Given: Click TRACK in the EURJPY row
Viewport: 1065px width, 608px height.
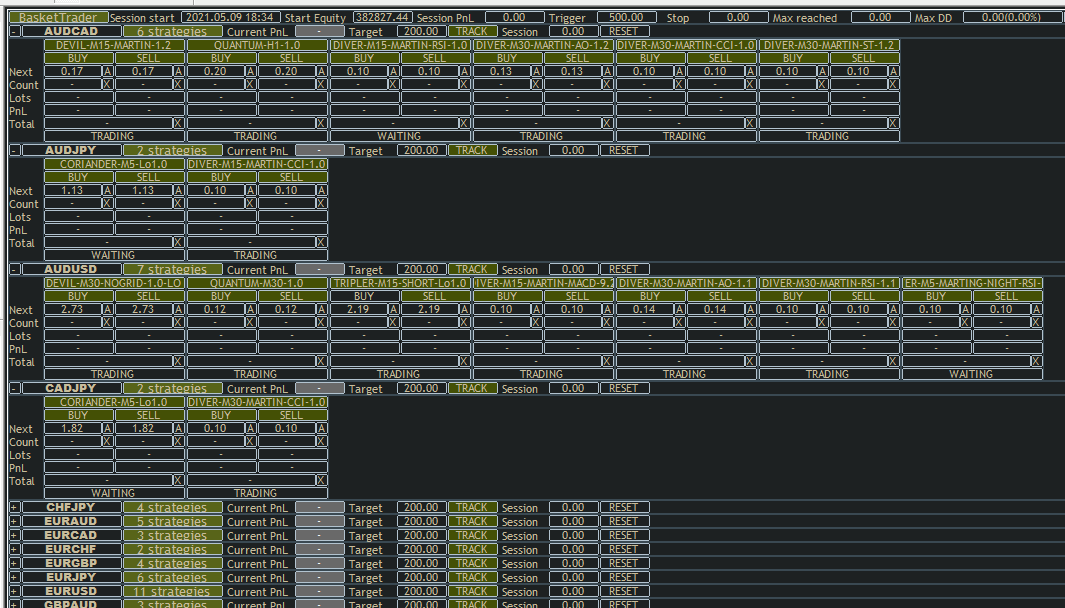Looking at the screenshot, I should click(x=472, y=577).
